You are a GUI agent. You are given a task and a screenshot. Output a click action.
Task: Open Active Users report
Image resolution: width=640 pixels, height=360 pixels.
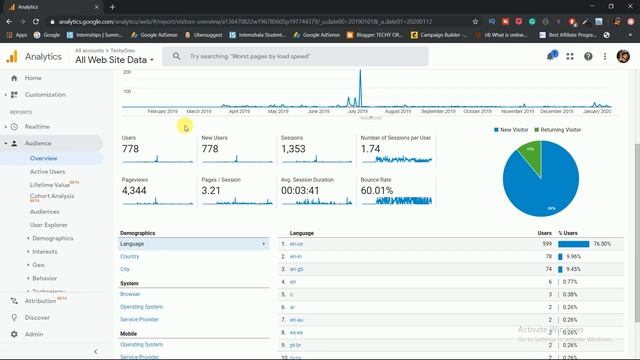pos(47,172)
